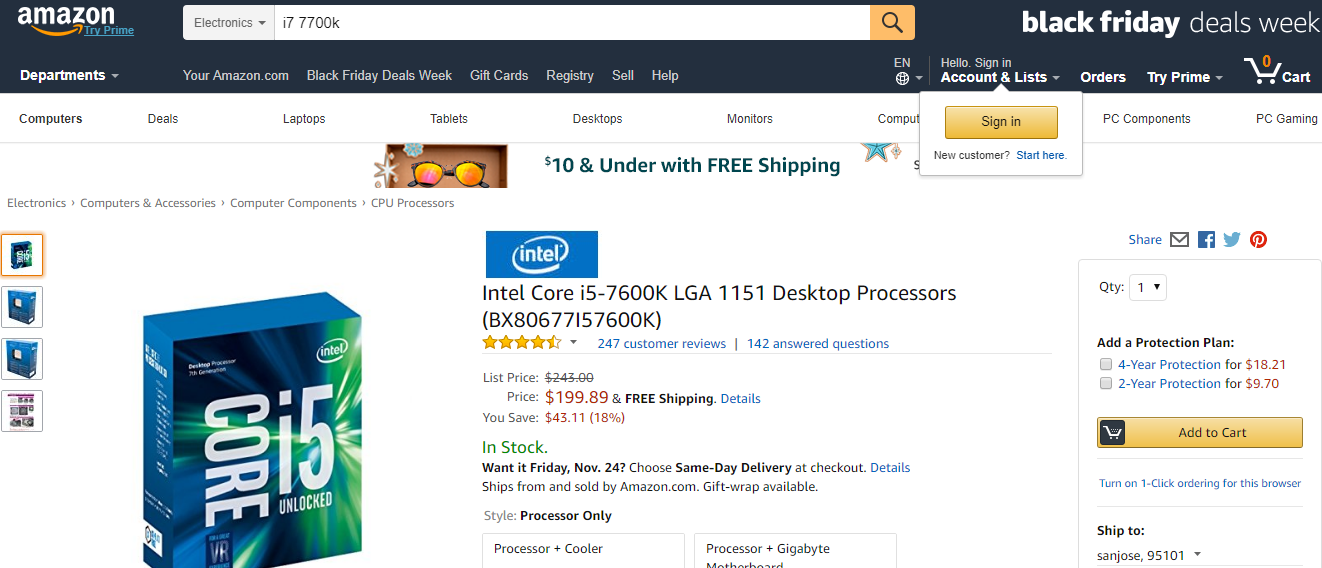Expand the Departments menu
1322x568 pixels.
69,75
